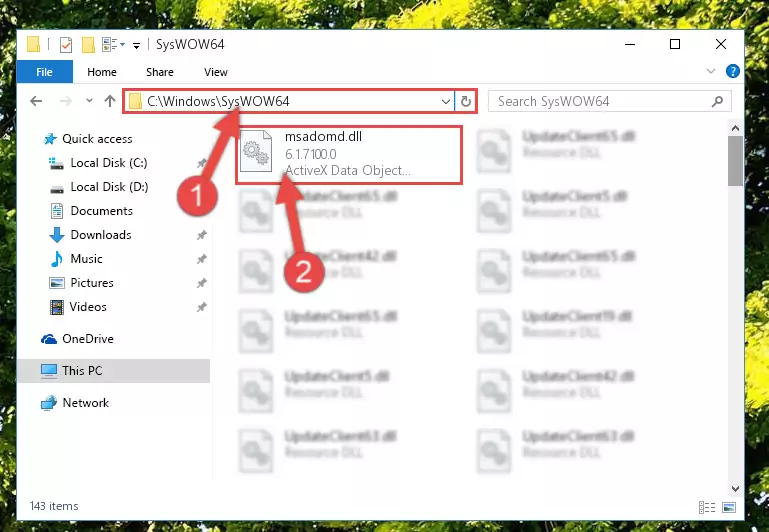The image size is (769, 532).
Task: Click the OneDrive cloud icon
Action: click(49, 339)
